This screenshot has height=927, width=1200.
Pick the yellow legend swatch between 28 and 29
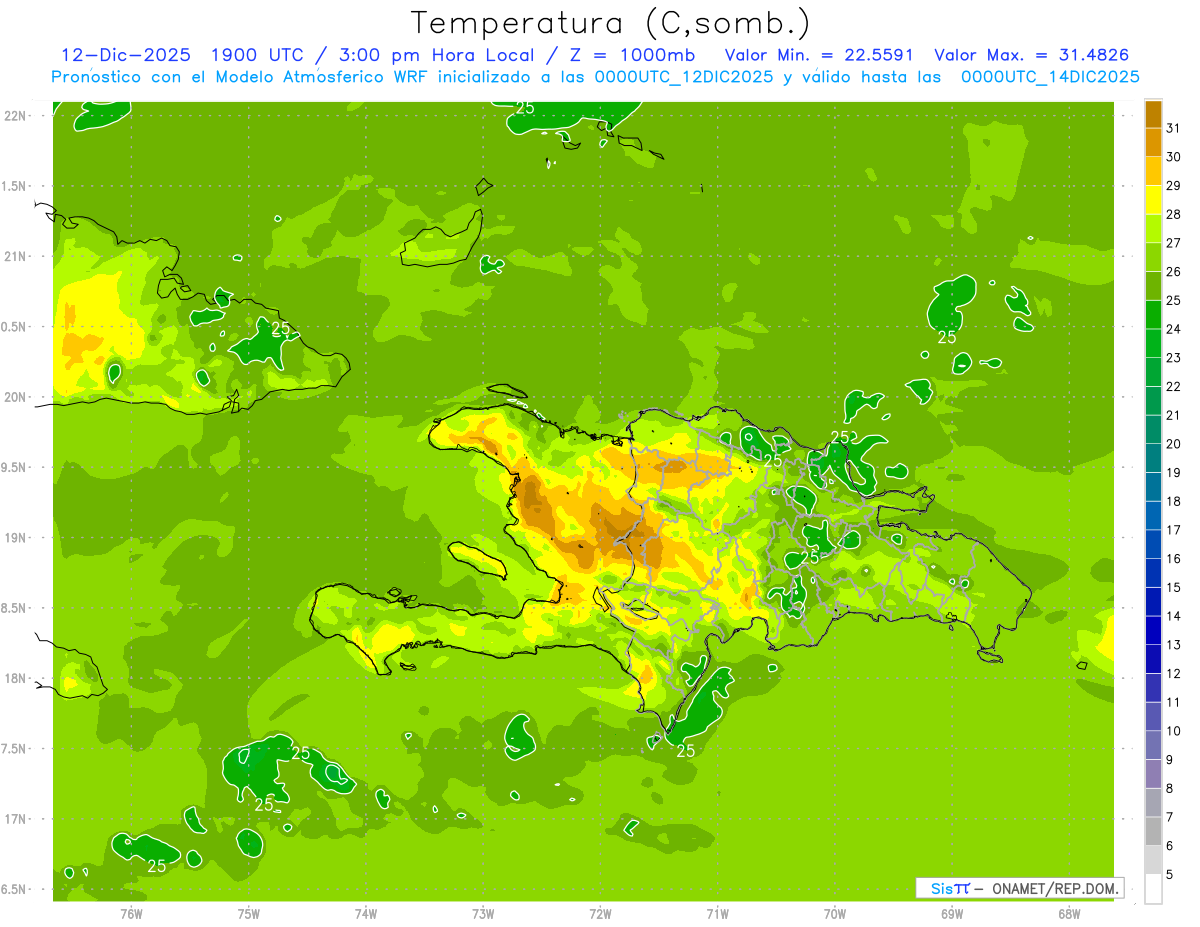pyautogui.click(x=1153, y=200)
